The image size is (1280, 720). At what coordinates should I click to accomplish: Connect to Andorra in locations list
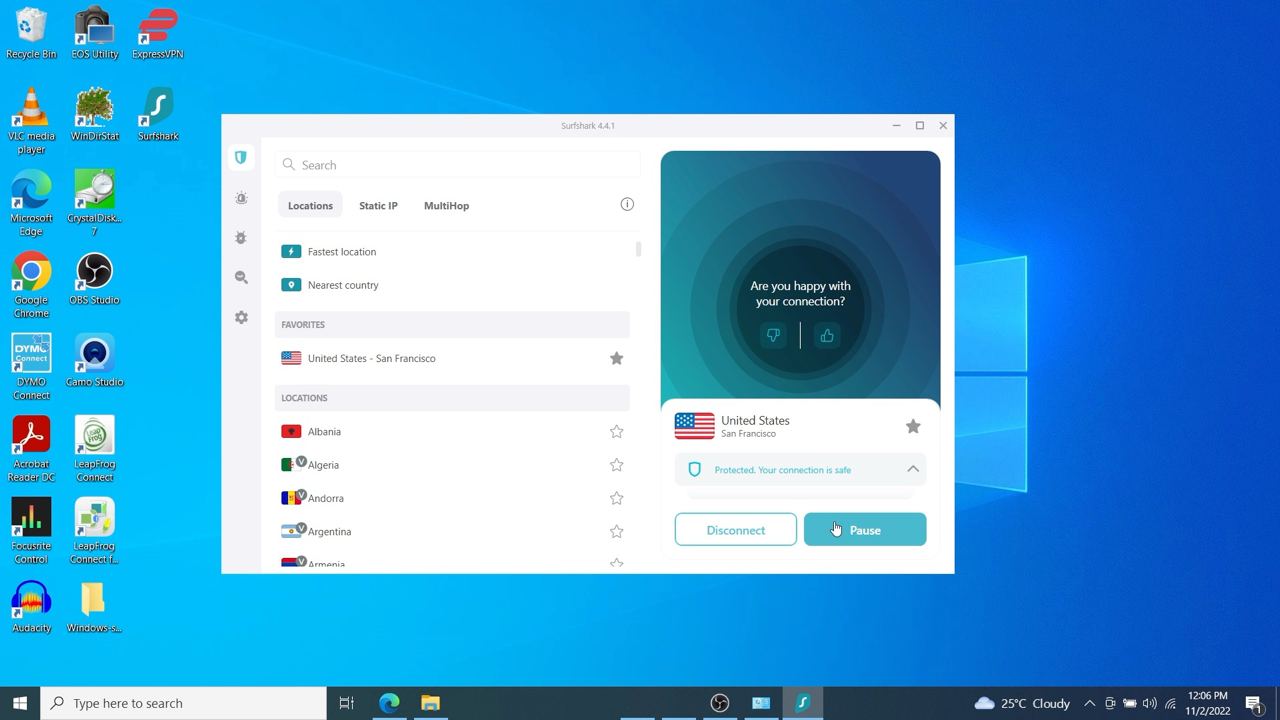point(452,498)
